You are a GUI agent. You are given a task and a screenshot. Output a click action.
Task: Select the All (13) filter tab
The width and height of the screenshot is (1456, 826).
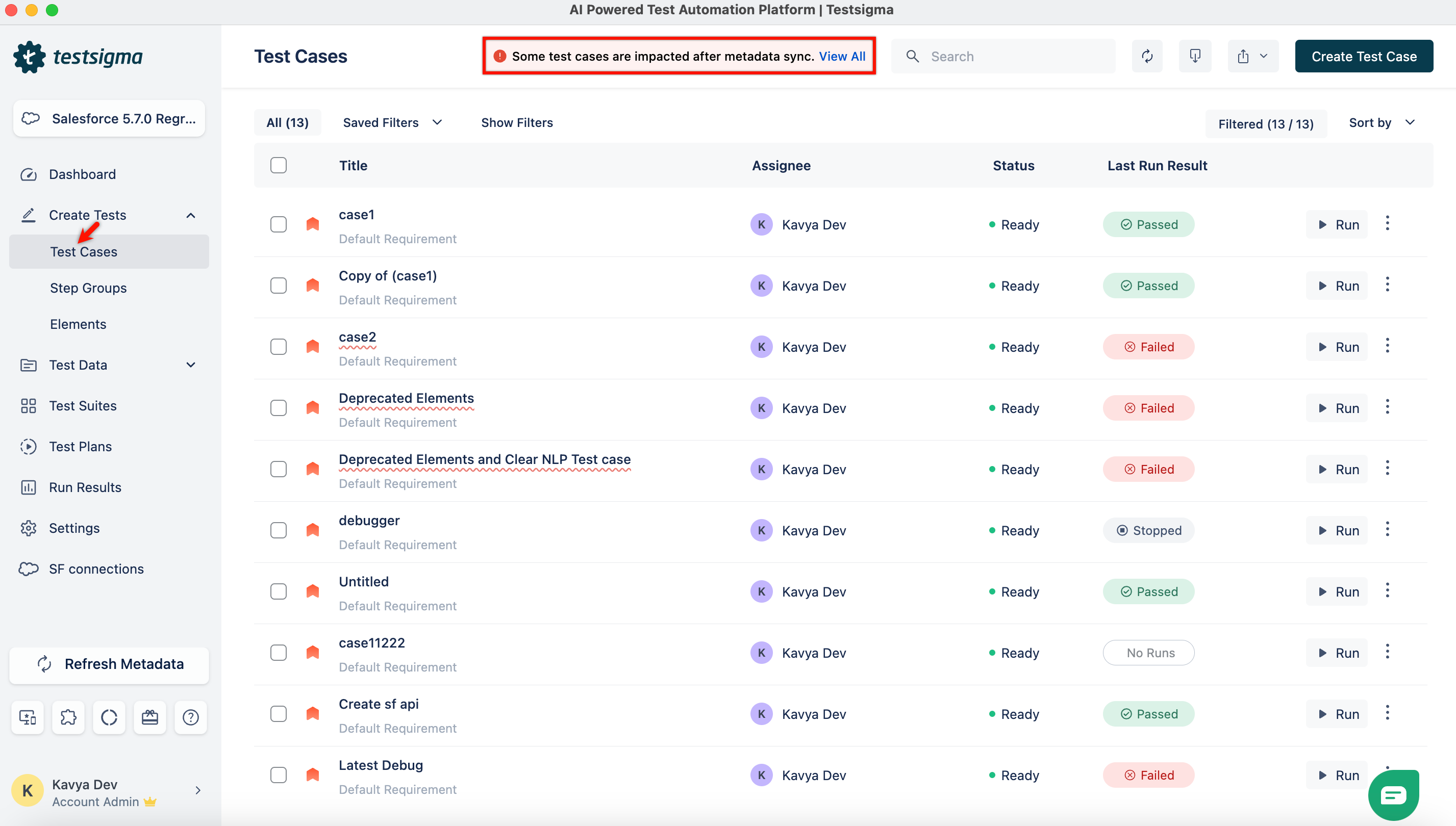[x=287, y=122]
